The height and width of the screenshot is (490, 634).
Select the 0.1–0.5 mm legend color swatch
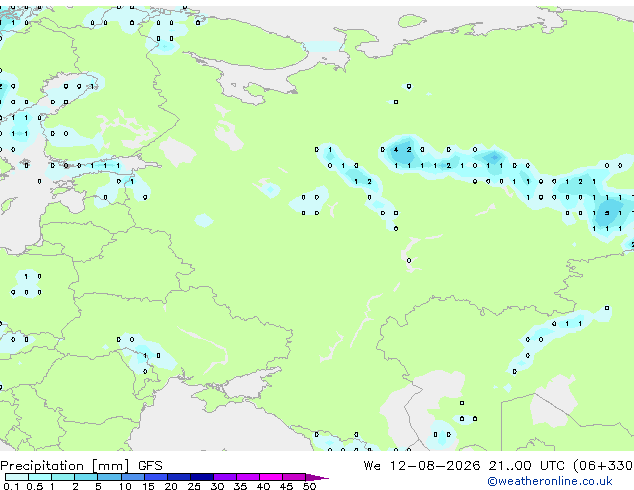pyautogui.click(x=17, y=477)
